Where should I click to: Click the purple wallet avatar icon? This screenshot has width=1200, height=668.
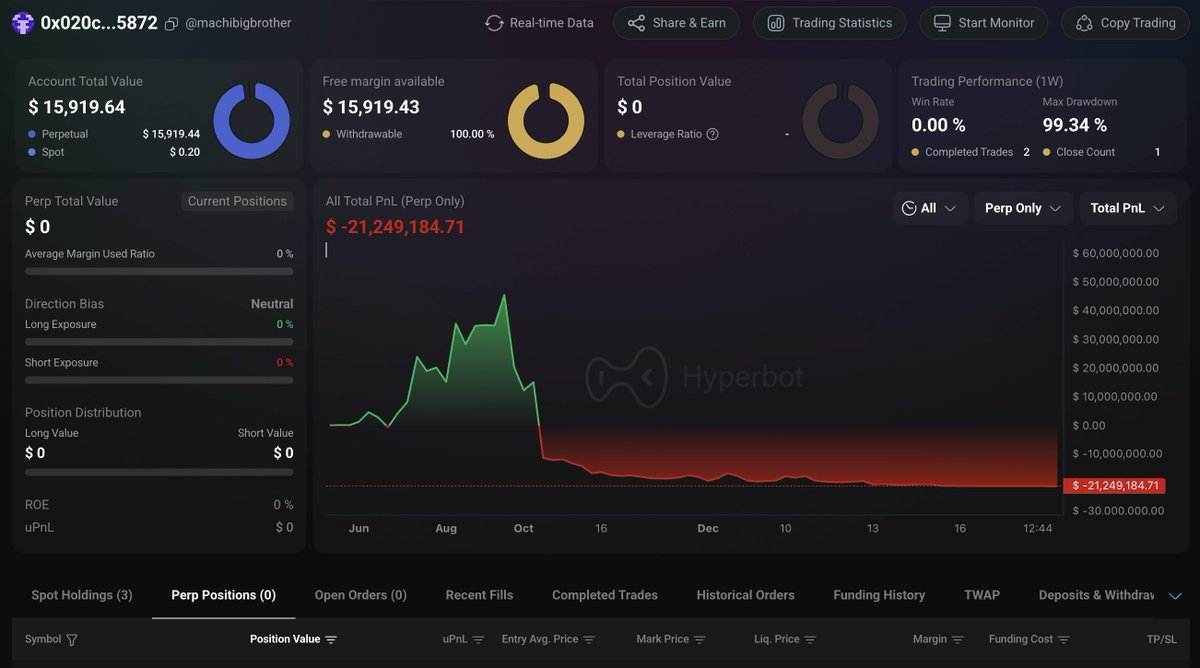(22, 22)
